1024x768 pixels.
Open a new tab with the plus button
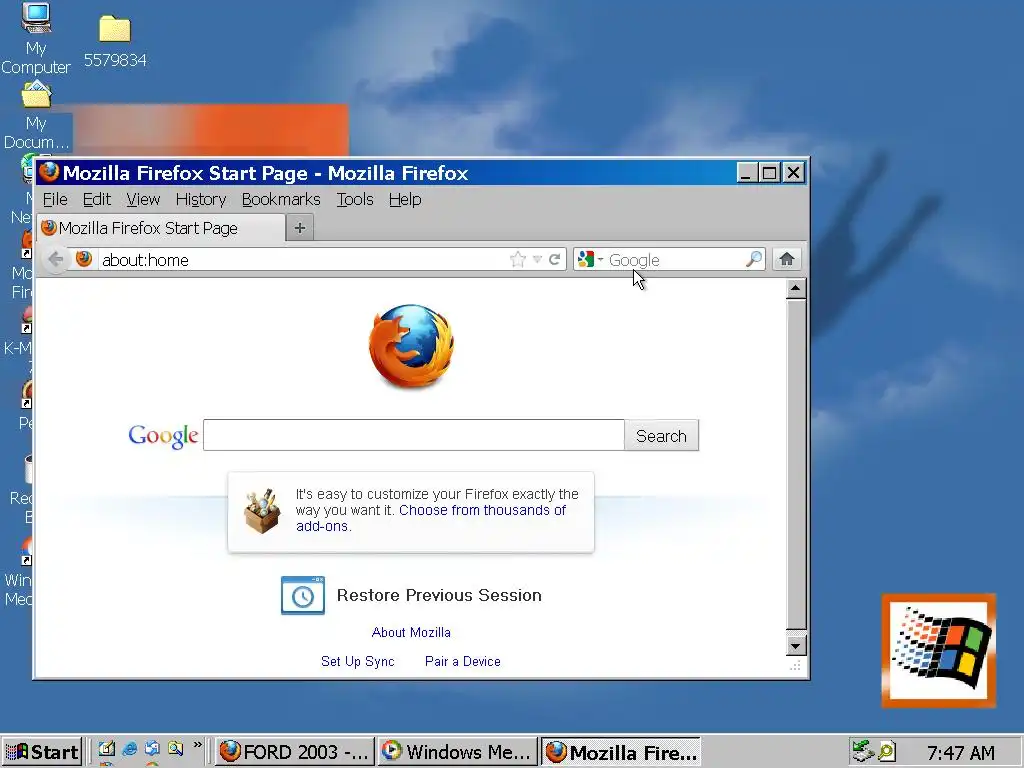pos(300,228)
